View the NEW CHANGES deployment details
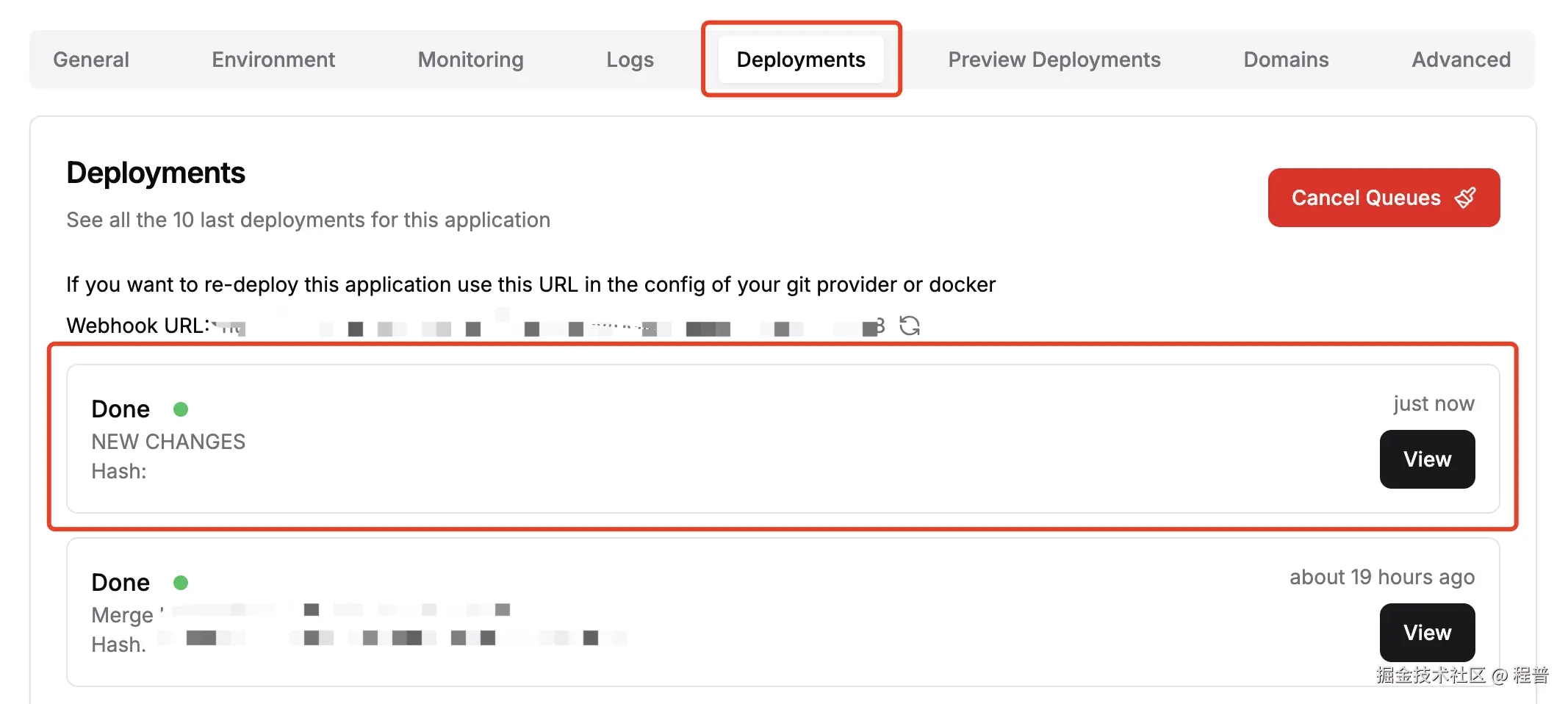The width and height of the screenshot is (1568, 704). (1426, 459)
